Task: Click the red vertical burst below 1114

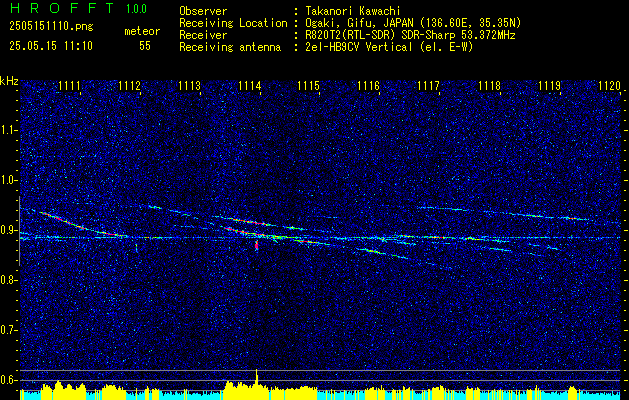Action: 257,245
